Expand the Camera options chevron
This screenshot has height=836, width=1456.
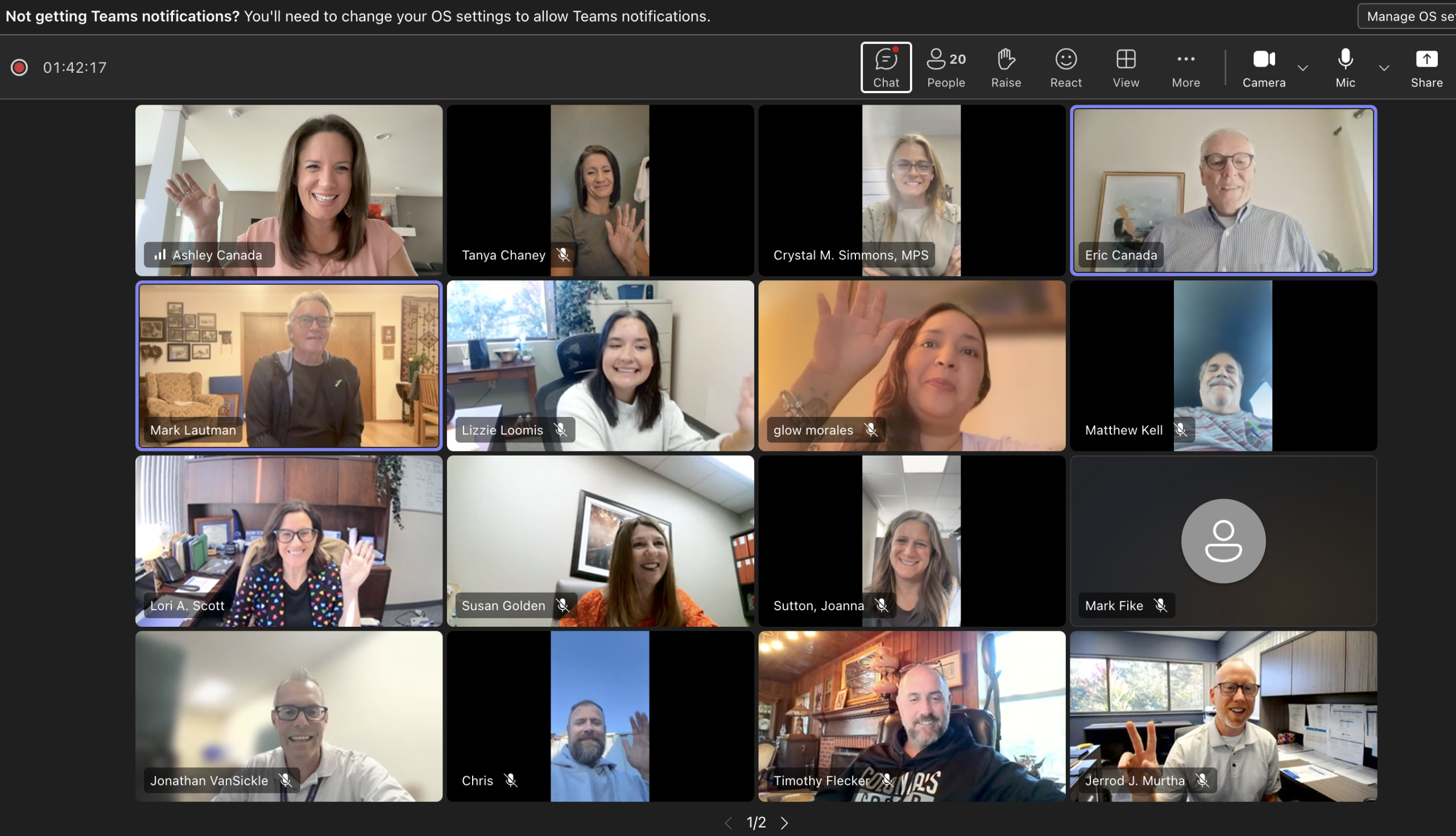[1302, 68]
